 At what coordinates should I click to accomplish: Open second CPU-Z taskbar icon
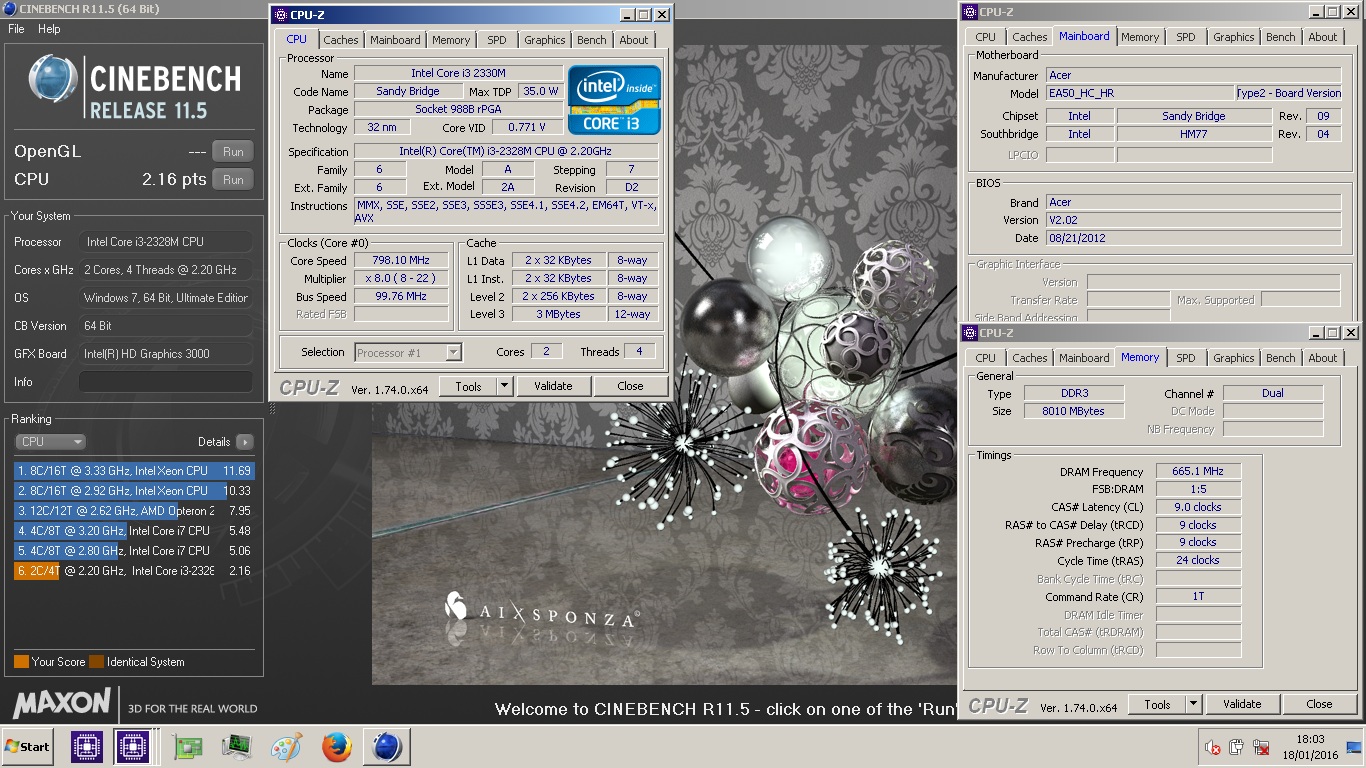pos(133,747)
